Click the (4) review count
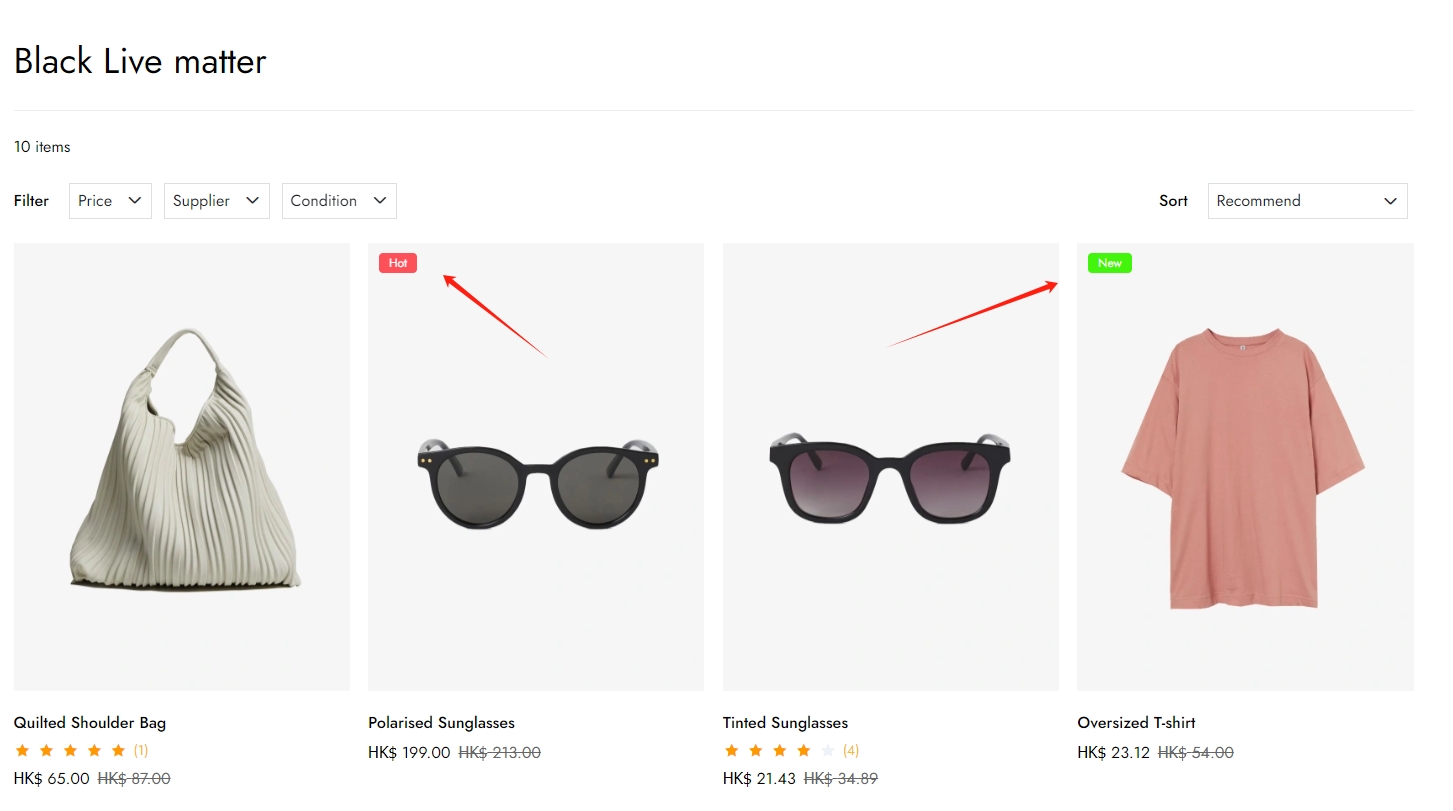 851,751
